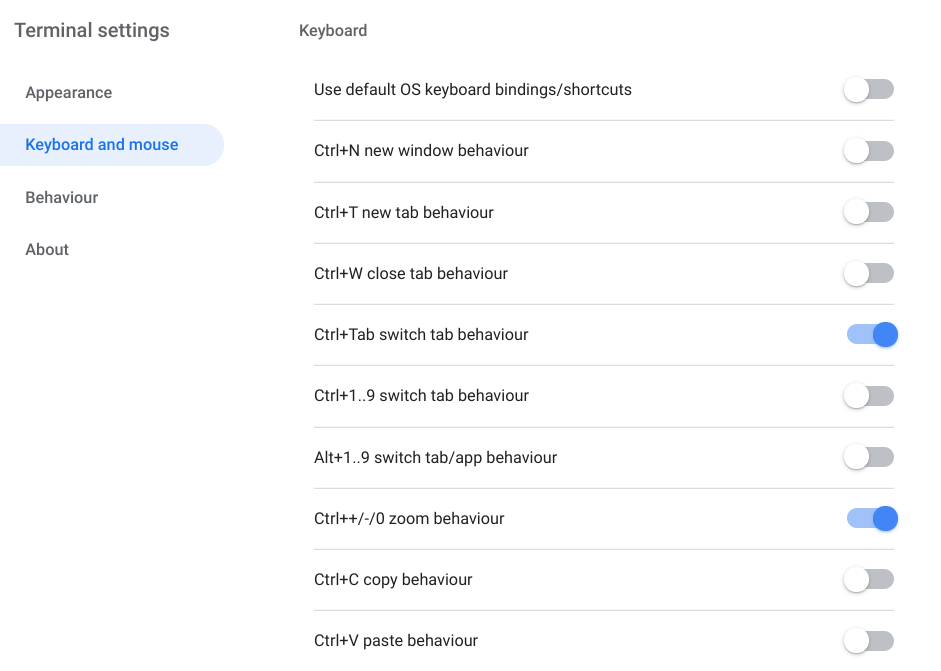The image size is (941, 671).
Task: Go to Behaviour settings page
Action: pos(62,198)
